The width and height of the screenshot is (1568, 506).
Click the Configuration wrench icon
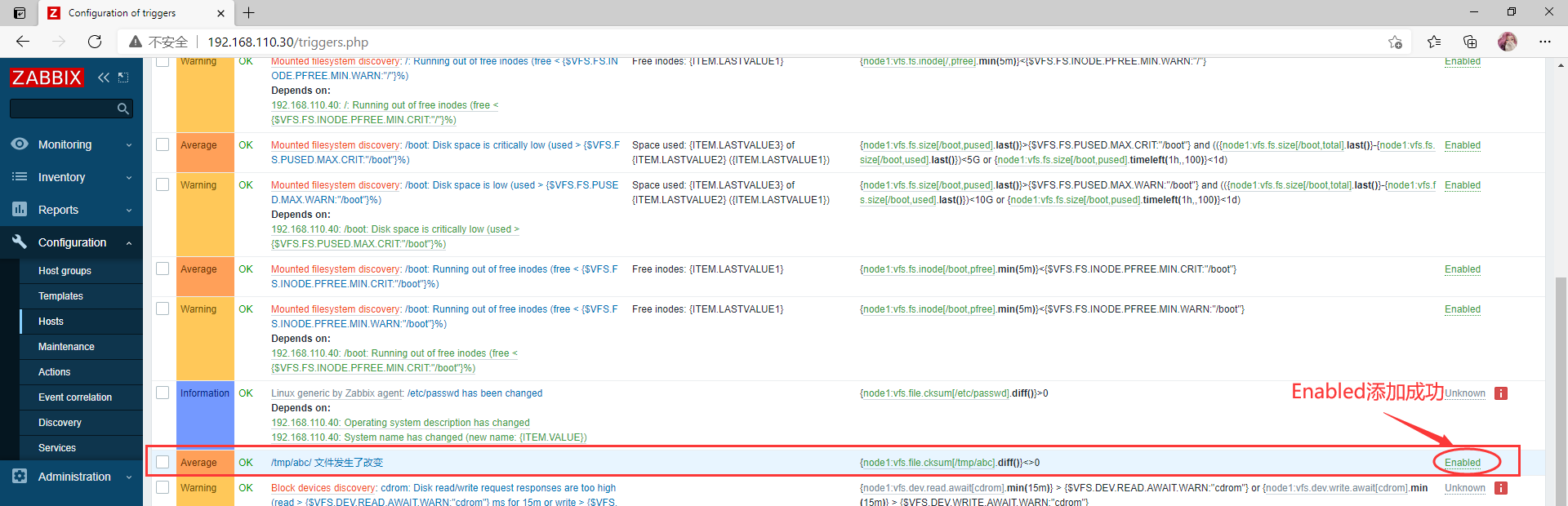(20, 242)
